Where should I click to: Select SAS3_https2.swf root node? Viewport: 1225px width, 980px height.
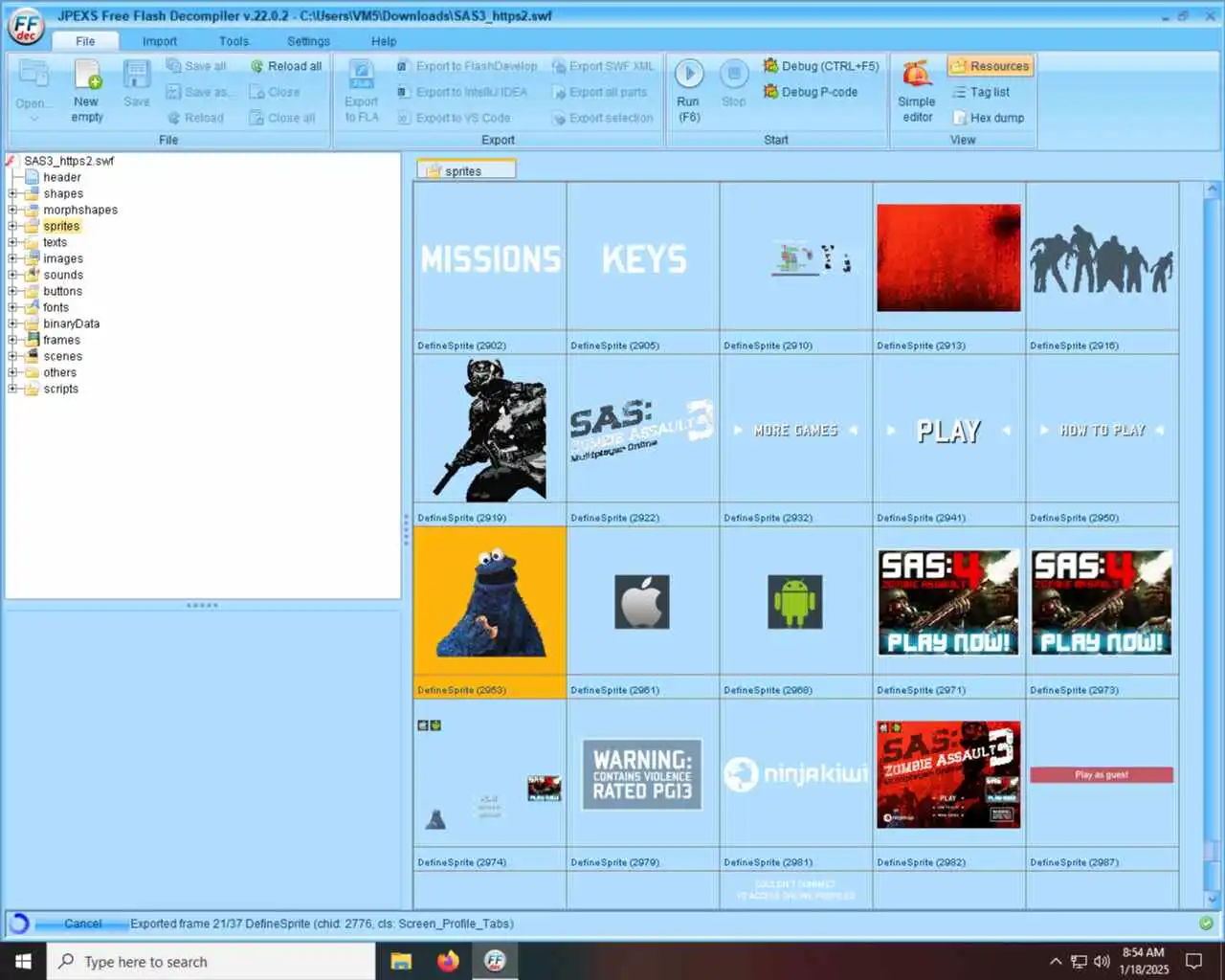click(x=68, y=161)
